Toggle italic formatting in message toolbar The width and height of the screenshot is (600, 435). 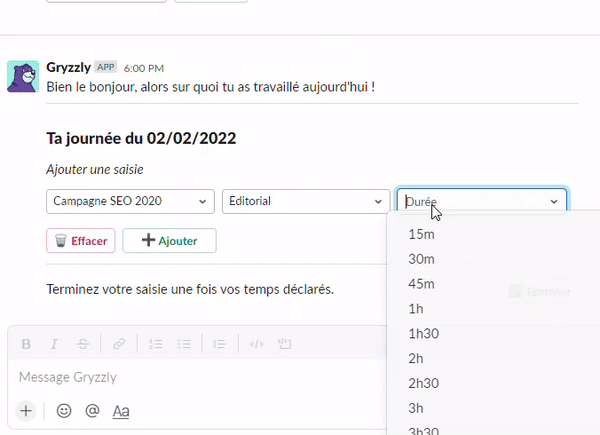coord(54,344)
